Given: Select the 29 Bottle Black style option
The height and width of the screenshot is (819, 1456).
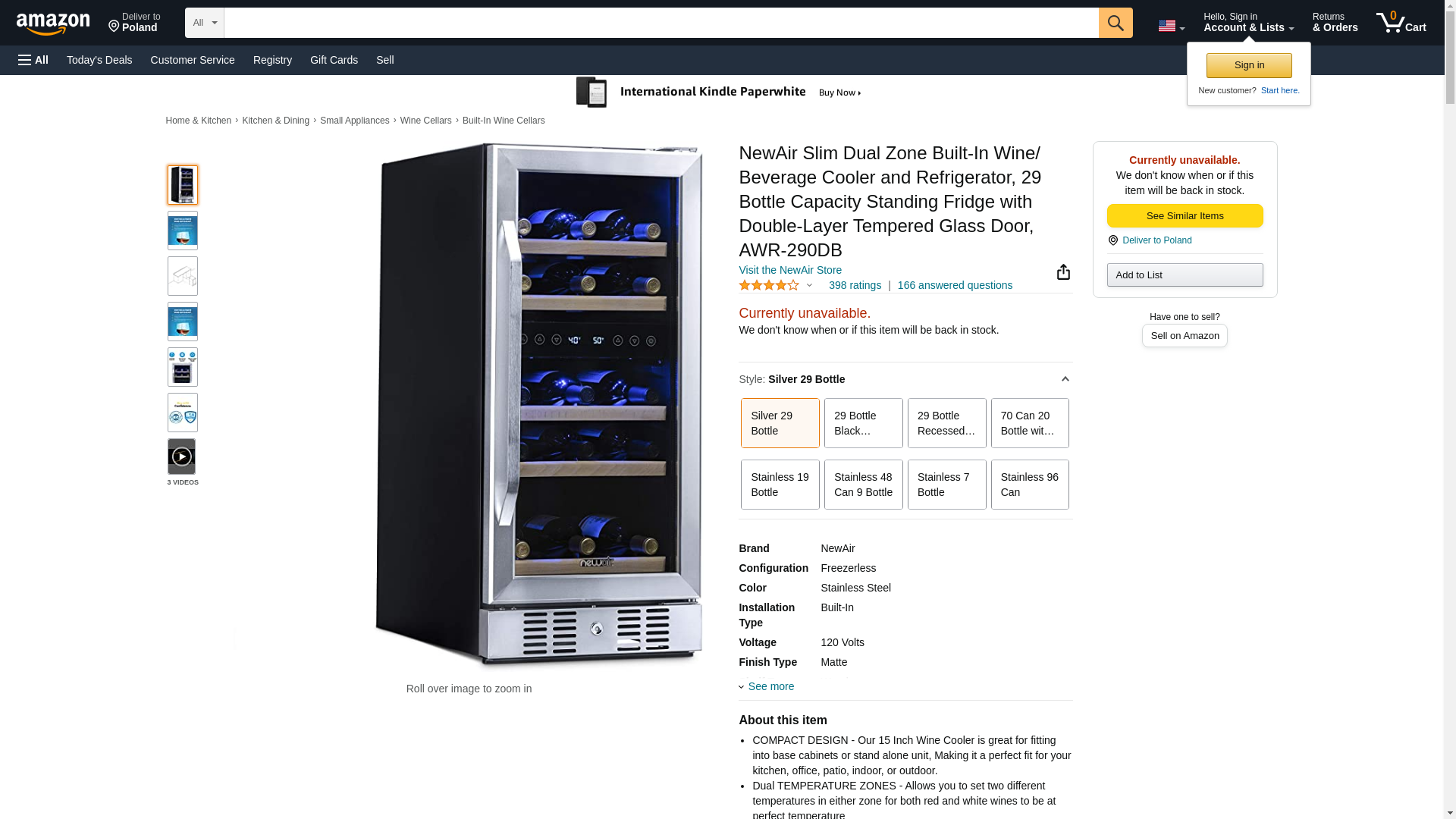Looking at the screenshot, I should pyautogui.click(x=863, y=423).
